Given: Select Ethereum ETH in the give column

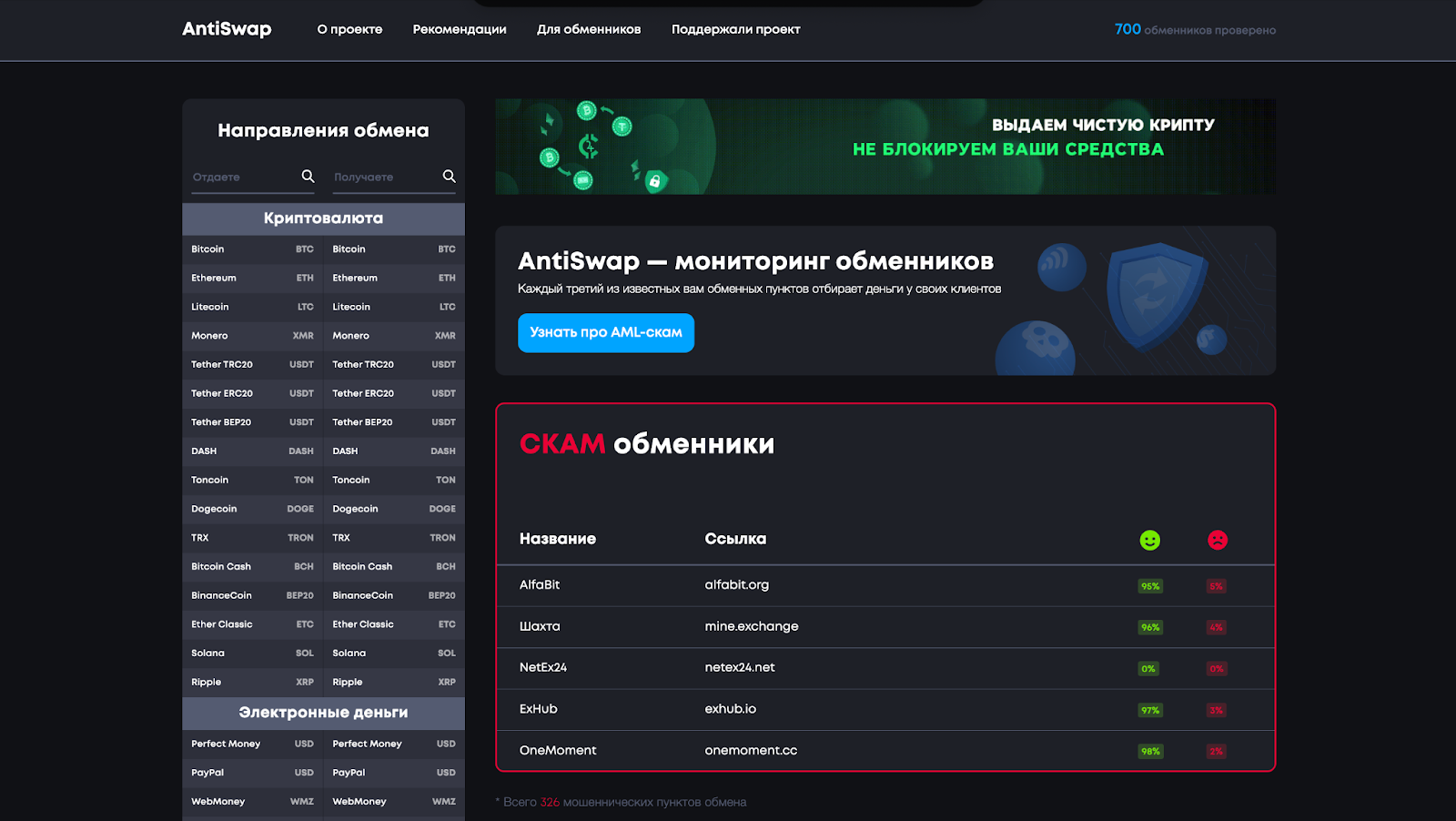Looking at the screenshot, I should pyautogui.click(x=252, y=278).
